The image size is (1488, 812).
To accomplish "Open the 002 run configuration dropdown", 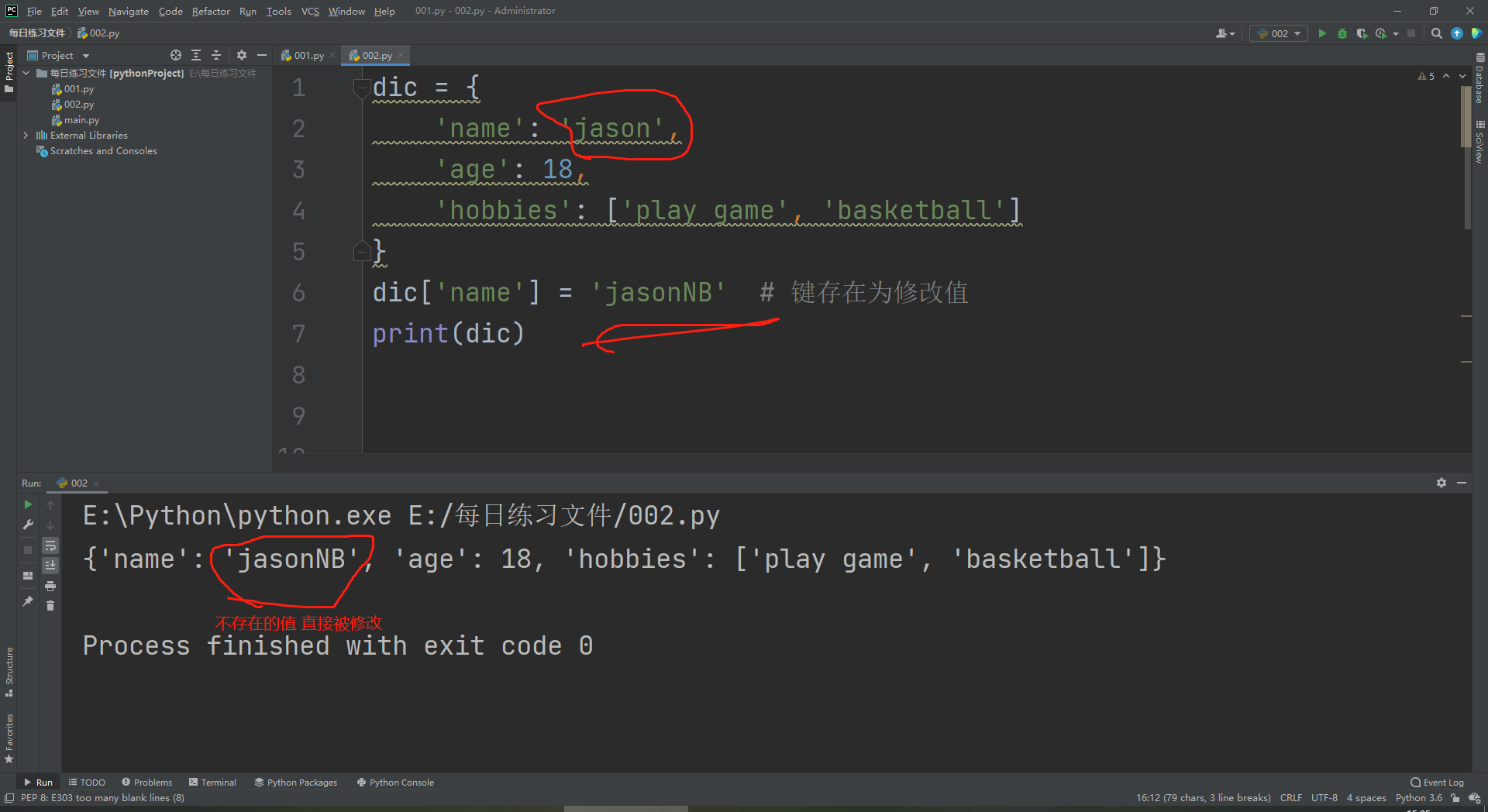I will 1279,33.
